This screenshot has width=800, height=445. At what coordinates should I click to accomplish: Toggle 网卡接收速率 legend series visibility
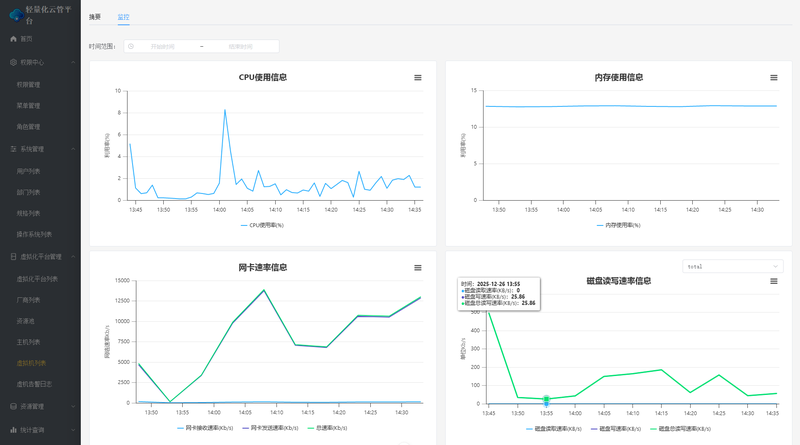207,428
